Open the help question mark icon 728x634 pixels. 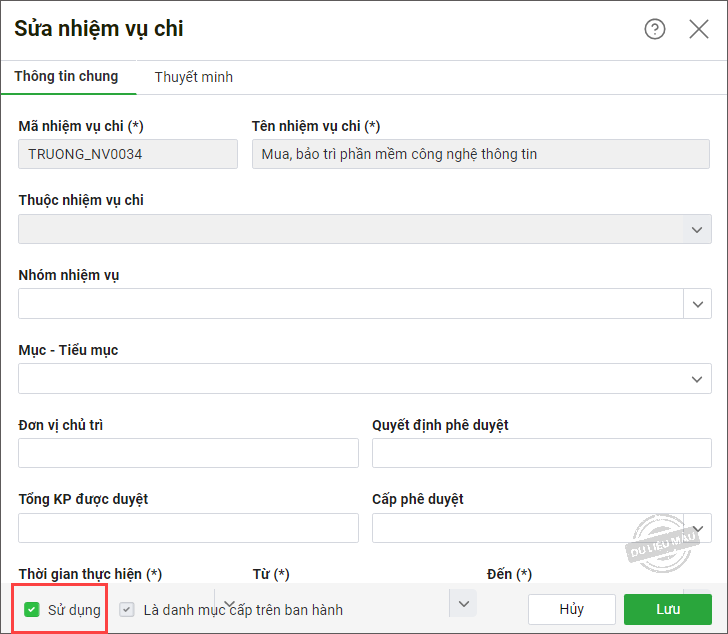[x=655, y=29]
